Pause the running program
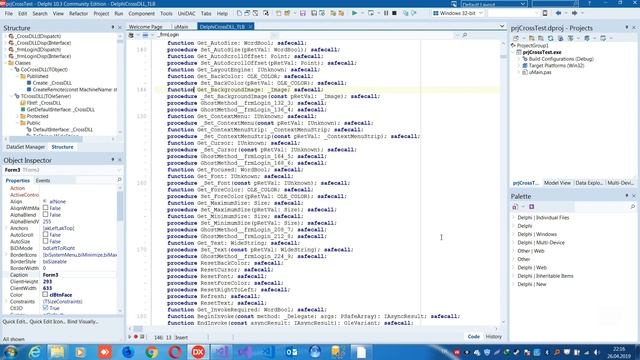This screenshot has height=360, width=640. (x=386, y=13)
